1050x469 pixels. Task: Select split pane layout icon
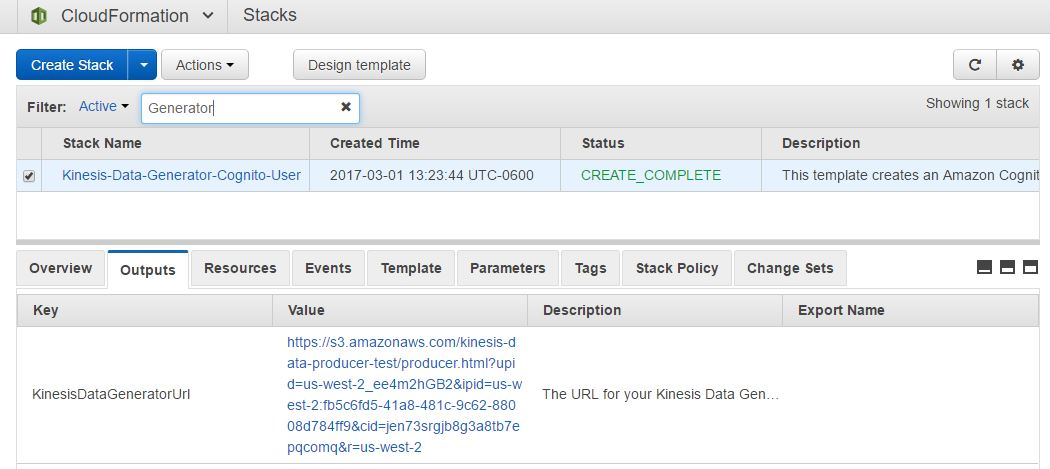pos(1007,267)
